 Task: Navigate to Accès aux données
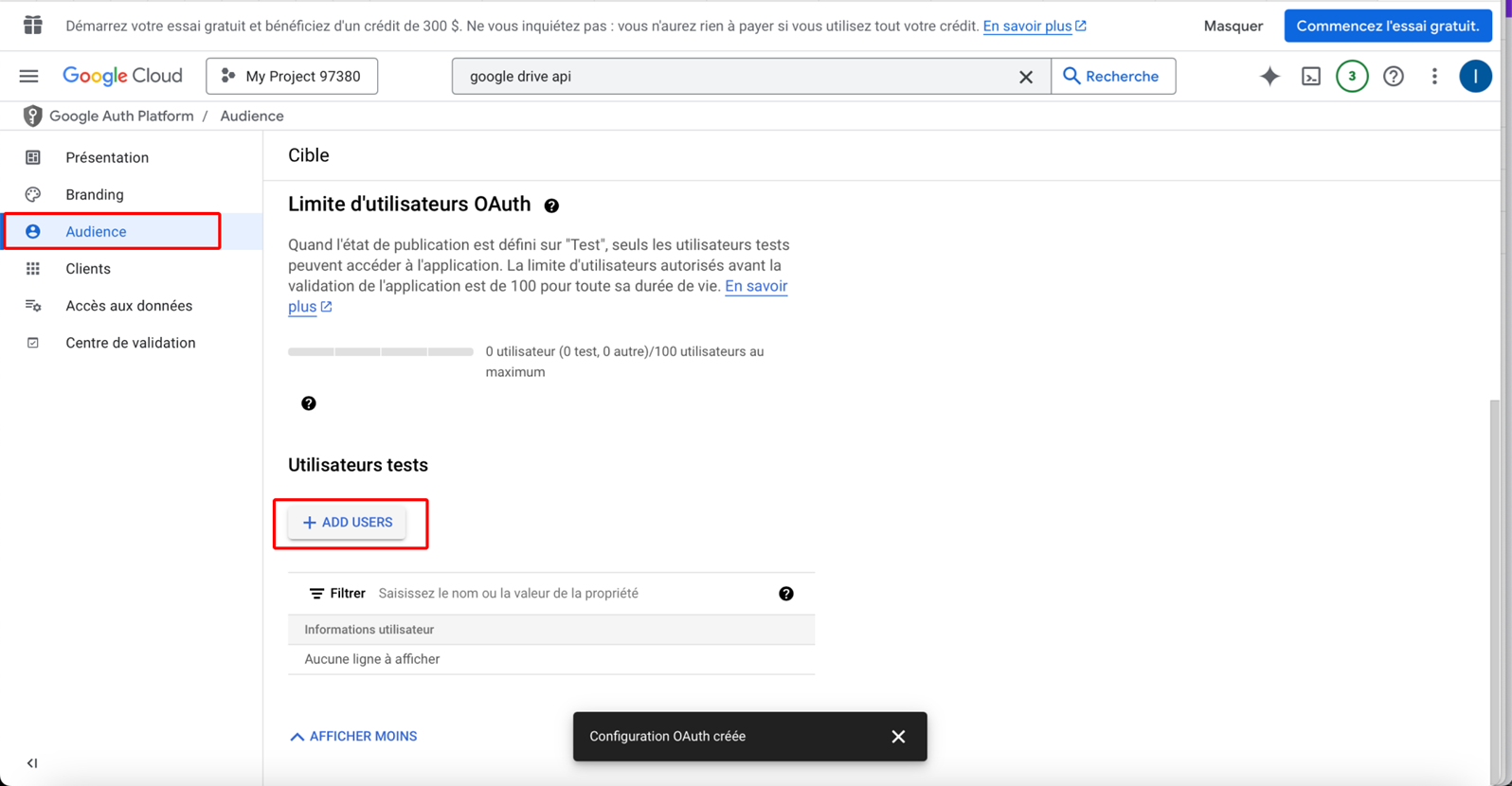coord(129,306)
